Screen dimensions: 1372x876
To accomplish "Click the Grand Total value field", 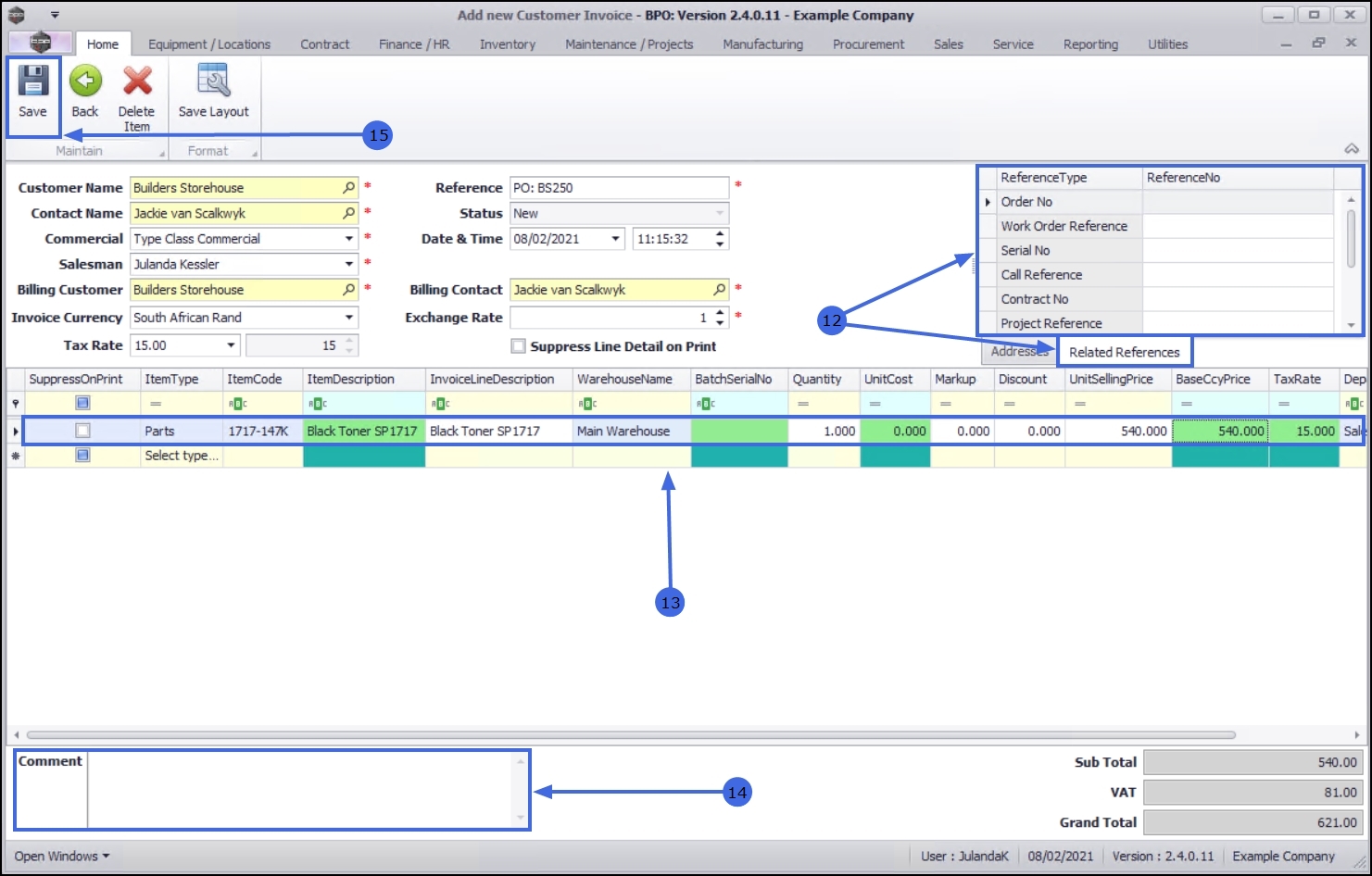I will 1252,822.
